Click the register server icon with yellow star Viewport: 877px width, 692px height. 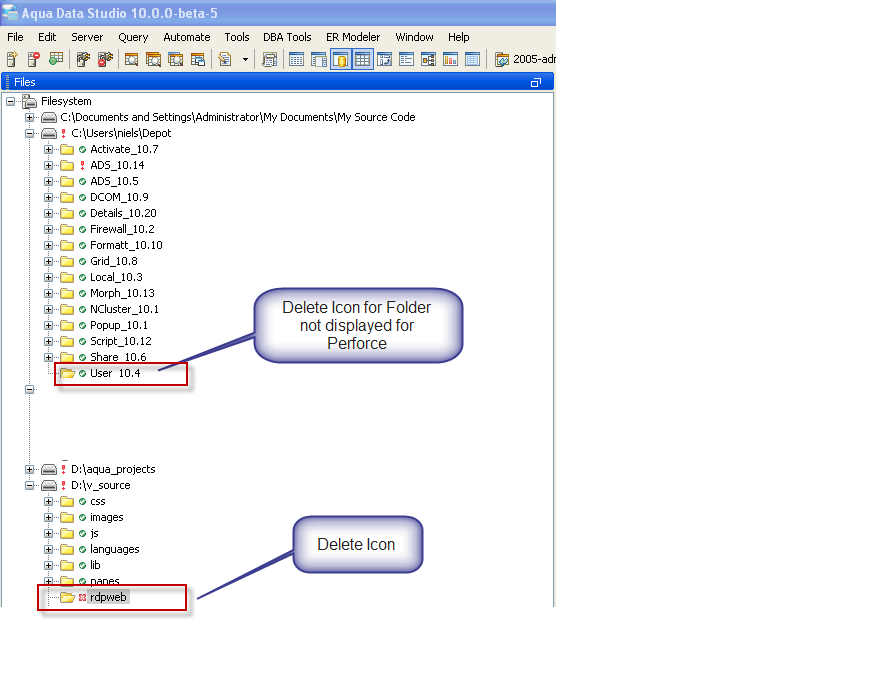tap(12, 59)
